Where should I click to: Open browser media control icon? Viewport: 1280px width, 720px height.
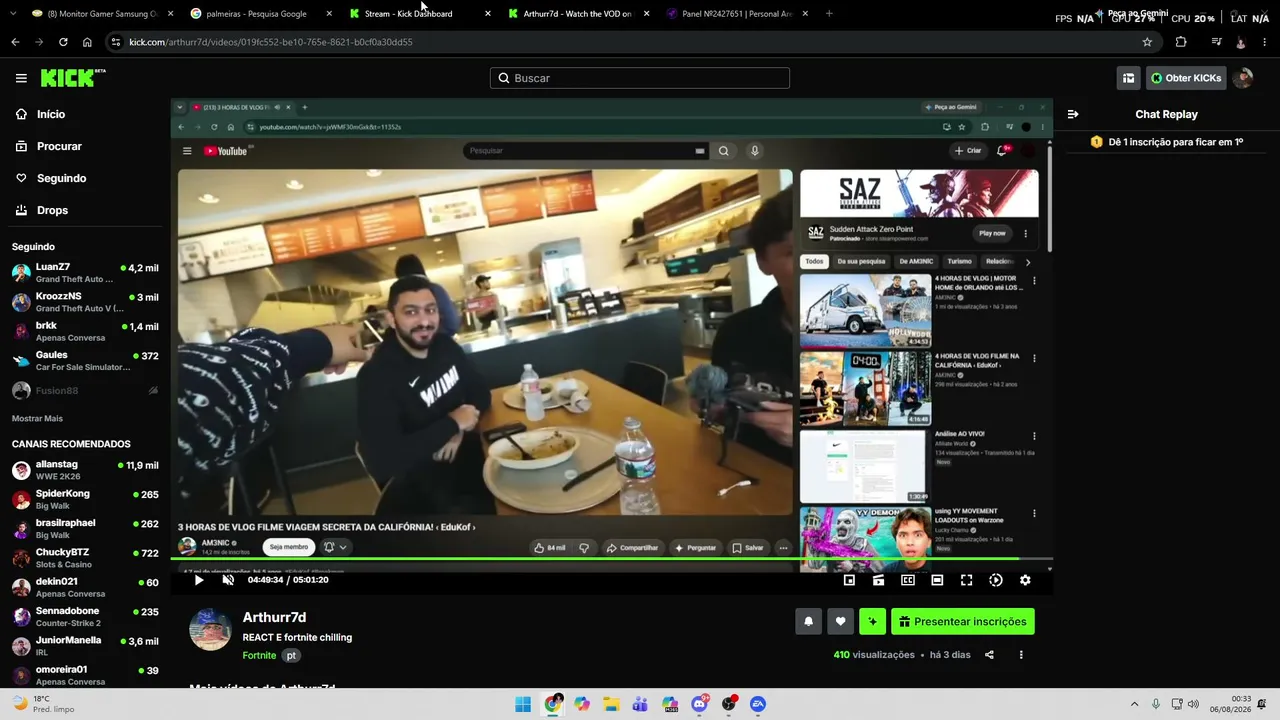pyautogui.click(x=1216, y=42)
